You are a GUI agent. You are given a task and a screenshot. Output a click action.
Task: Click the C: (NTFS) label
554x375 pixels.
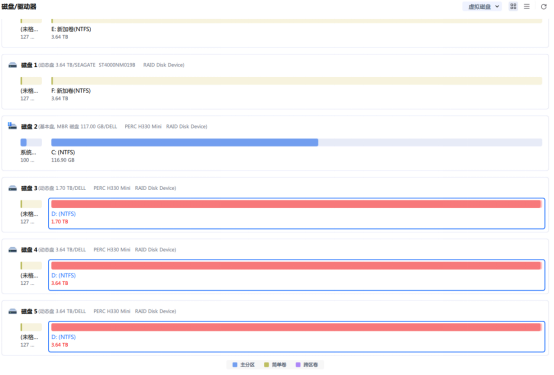[63, 152]
